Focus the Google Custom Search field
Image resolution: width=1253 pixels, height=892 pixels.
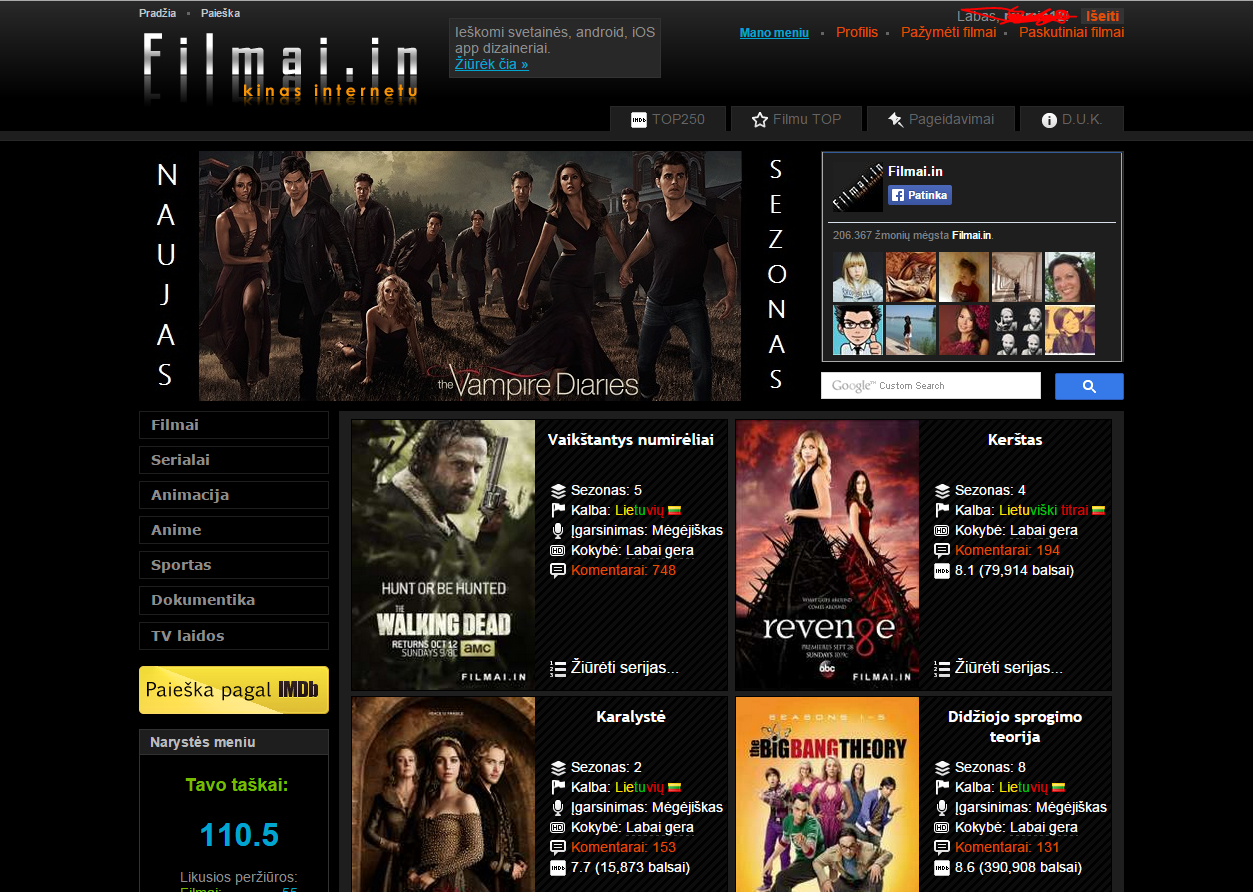pos(931,386)
